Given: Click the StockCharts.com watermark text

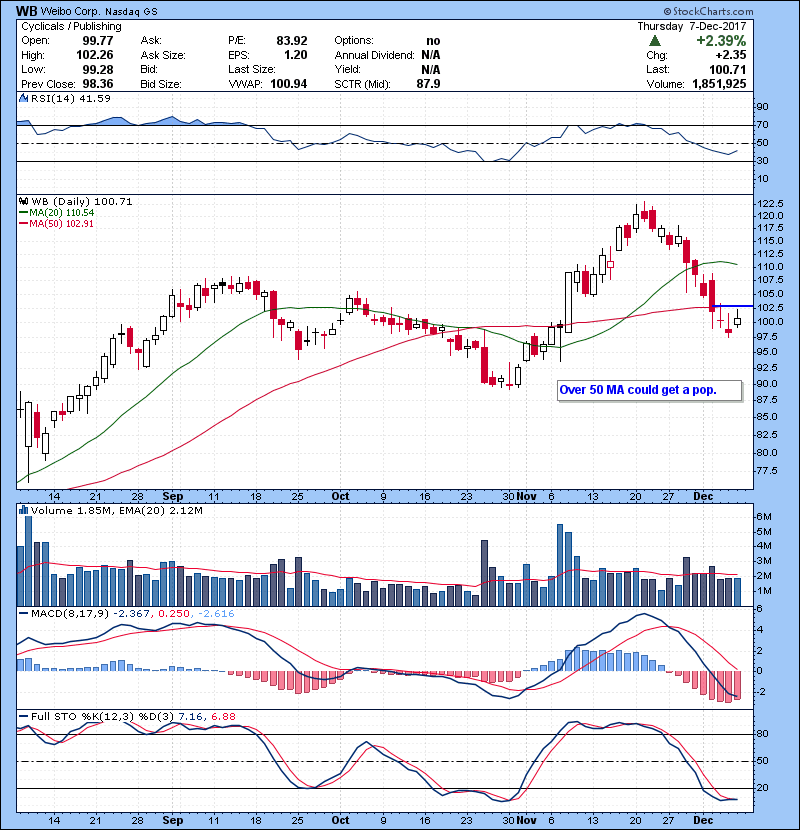Looking at the screenshot, I should pyautogui.click(x=708, y=11).
